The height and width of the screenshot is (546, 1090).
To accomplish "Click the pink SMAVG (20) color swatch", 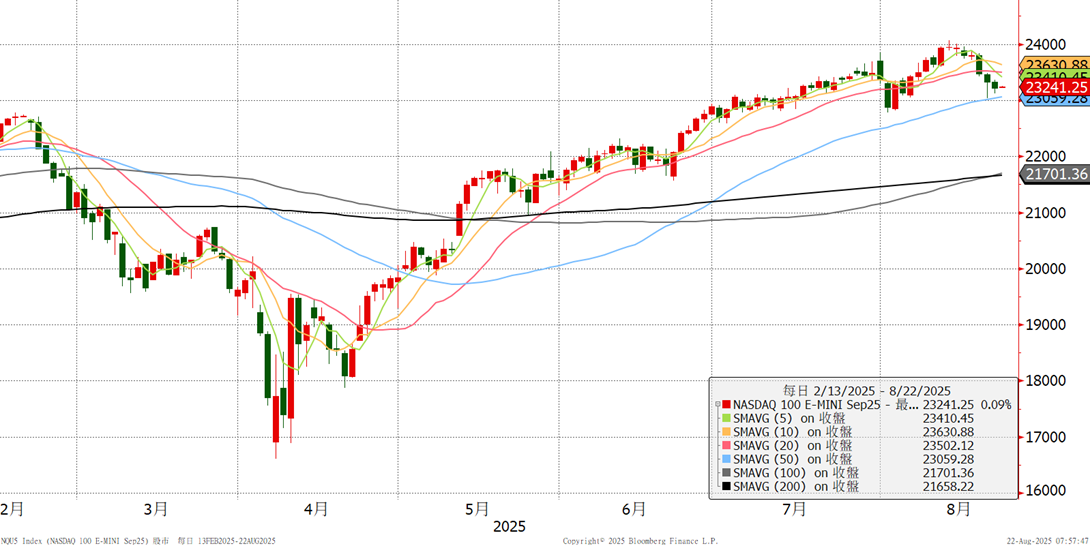I will point(726,445).
